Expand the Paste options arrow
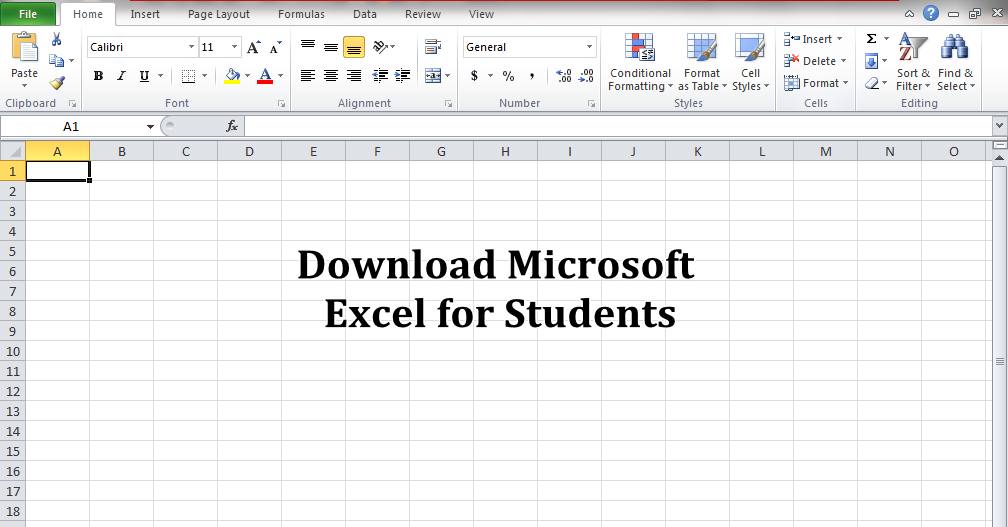Screen dimensions: 1008x527 24,85
